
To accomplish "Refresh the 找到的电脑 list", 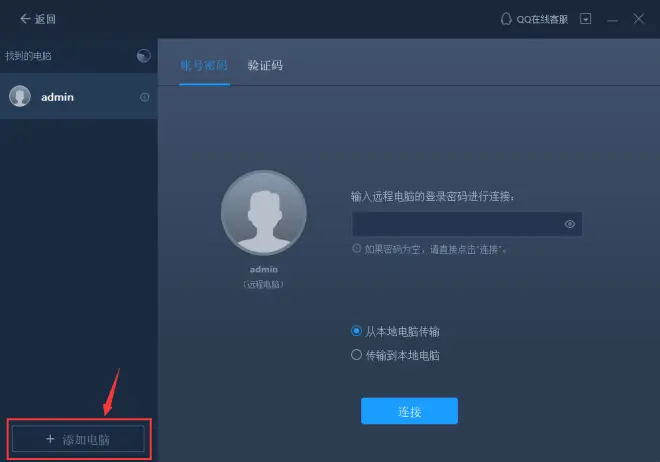I will coord(144,56).
